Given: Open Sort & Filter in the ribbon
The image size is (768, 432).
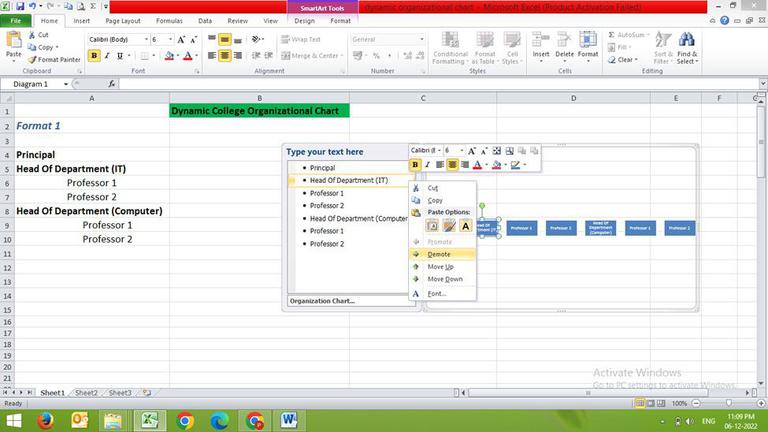Looking at the screenshot, I should (x=663, y=48).
